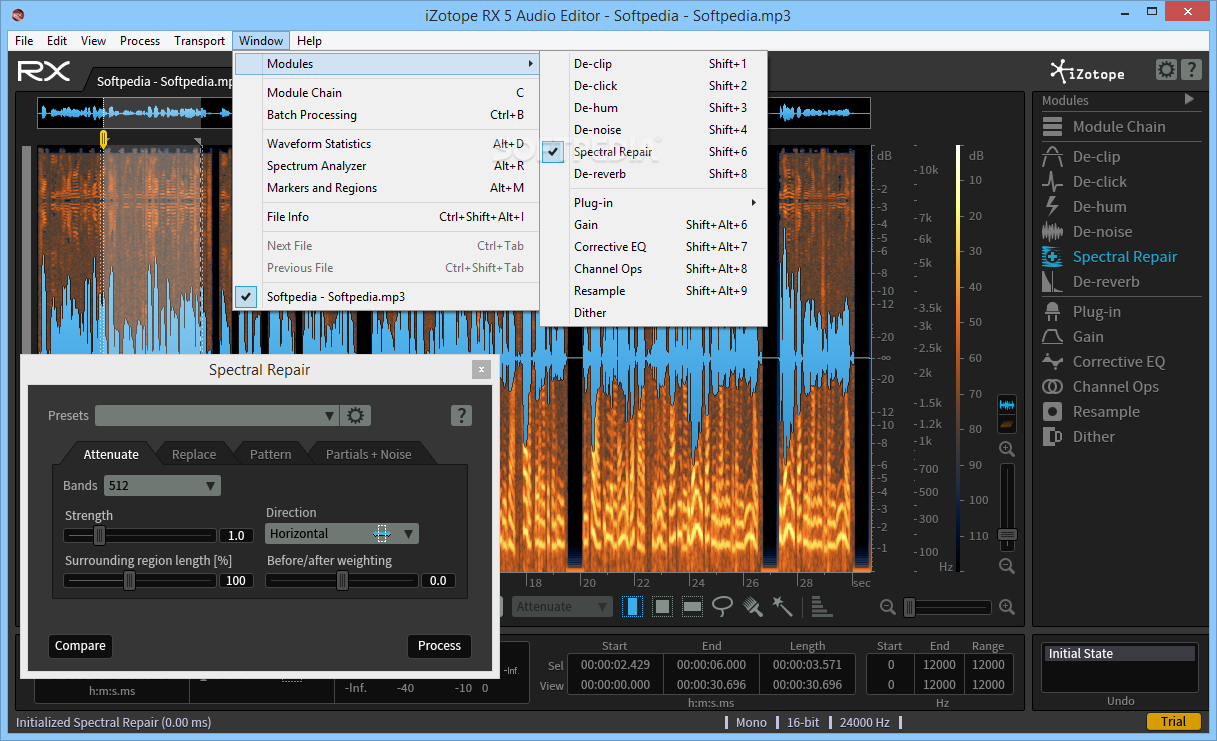Select the Spectral Repair icon in sidebar
Image resolution: width=1217 pixels, height=741 pixels.
coord(1052,257)
